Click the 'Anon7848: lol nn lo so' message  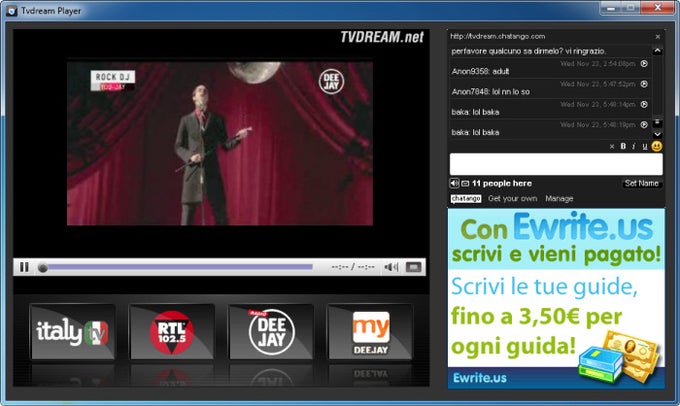490,92
